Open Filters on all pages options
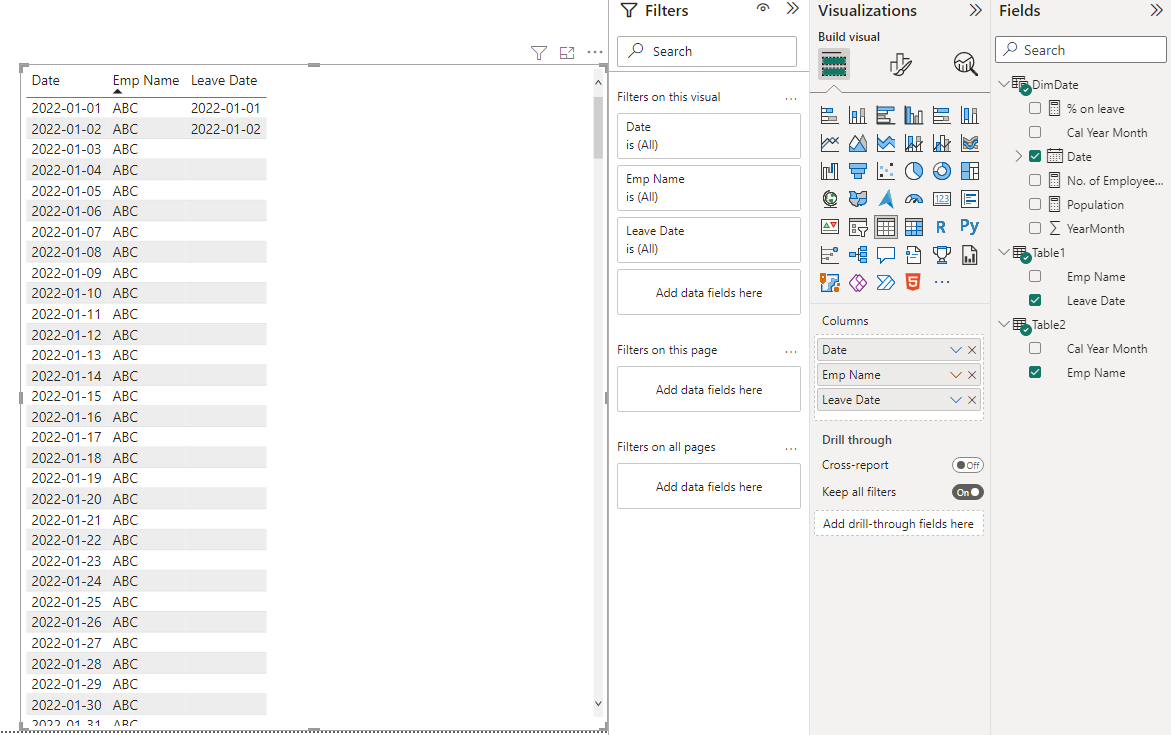The width and height of the screenshot is (1171, 735). coord(791,448)
